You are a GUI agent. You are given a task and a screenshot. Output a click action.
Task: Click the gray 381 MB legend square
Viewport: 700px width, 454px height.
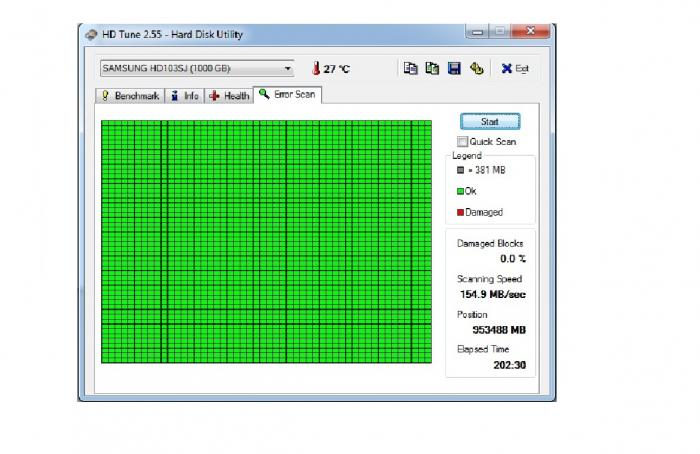point(460,170)
